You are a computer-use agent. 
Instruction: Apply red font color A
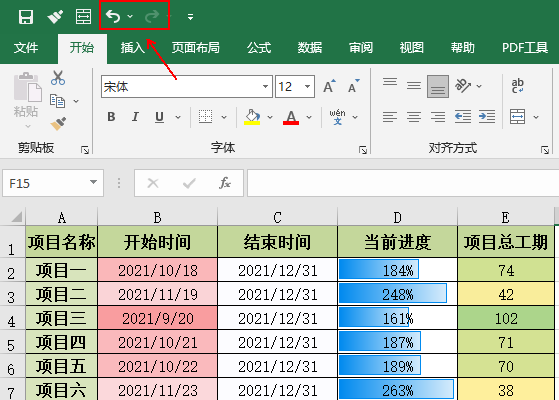(x=291, y=117)
